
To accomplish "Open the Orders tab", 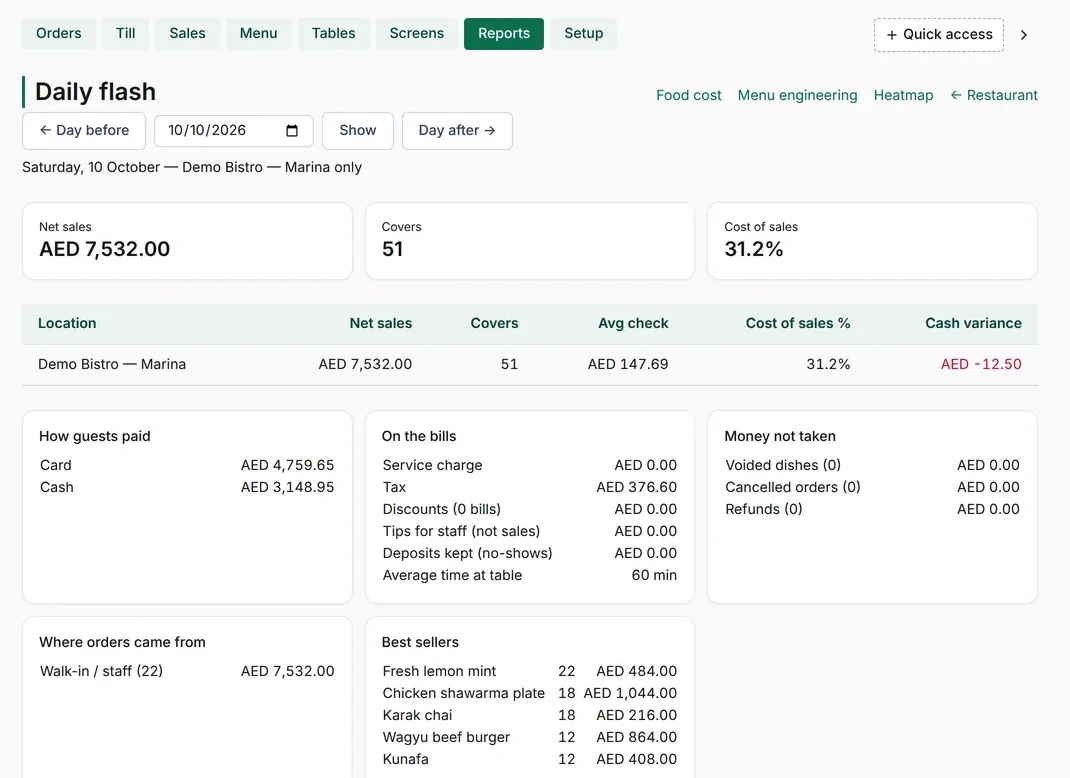I will point(59,33).
